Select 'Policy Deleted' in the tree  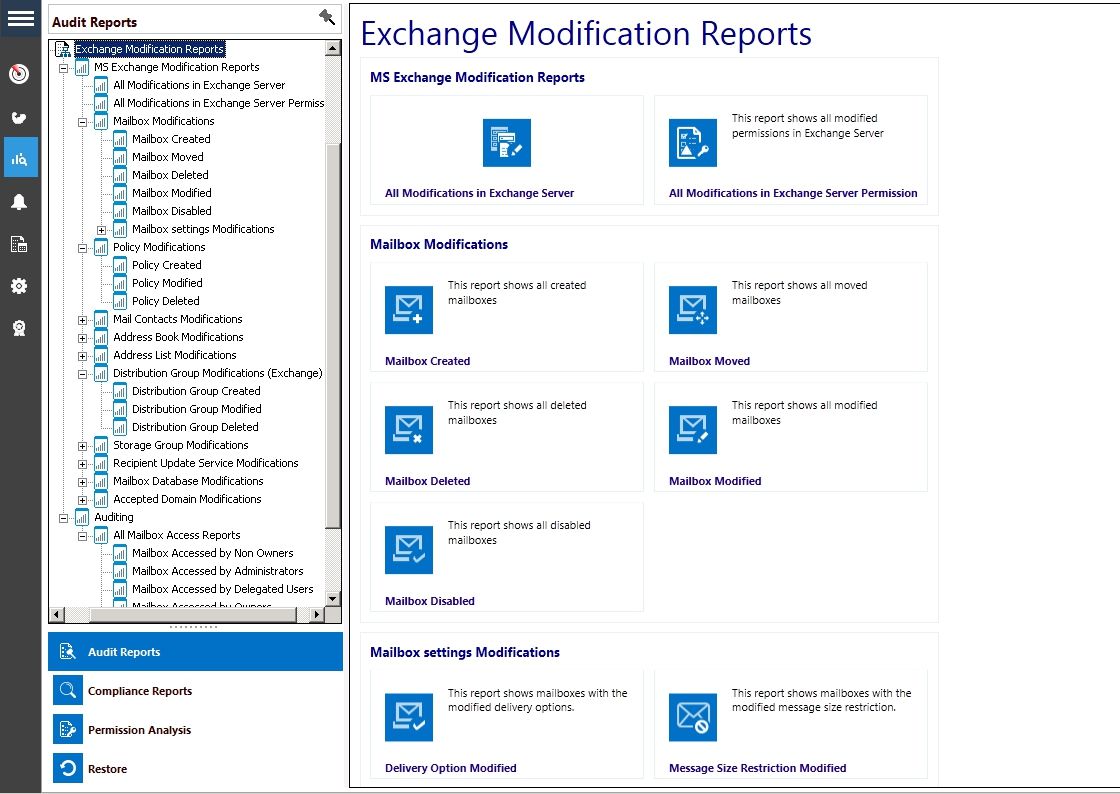pos(166,301)
